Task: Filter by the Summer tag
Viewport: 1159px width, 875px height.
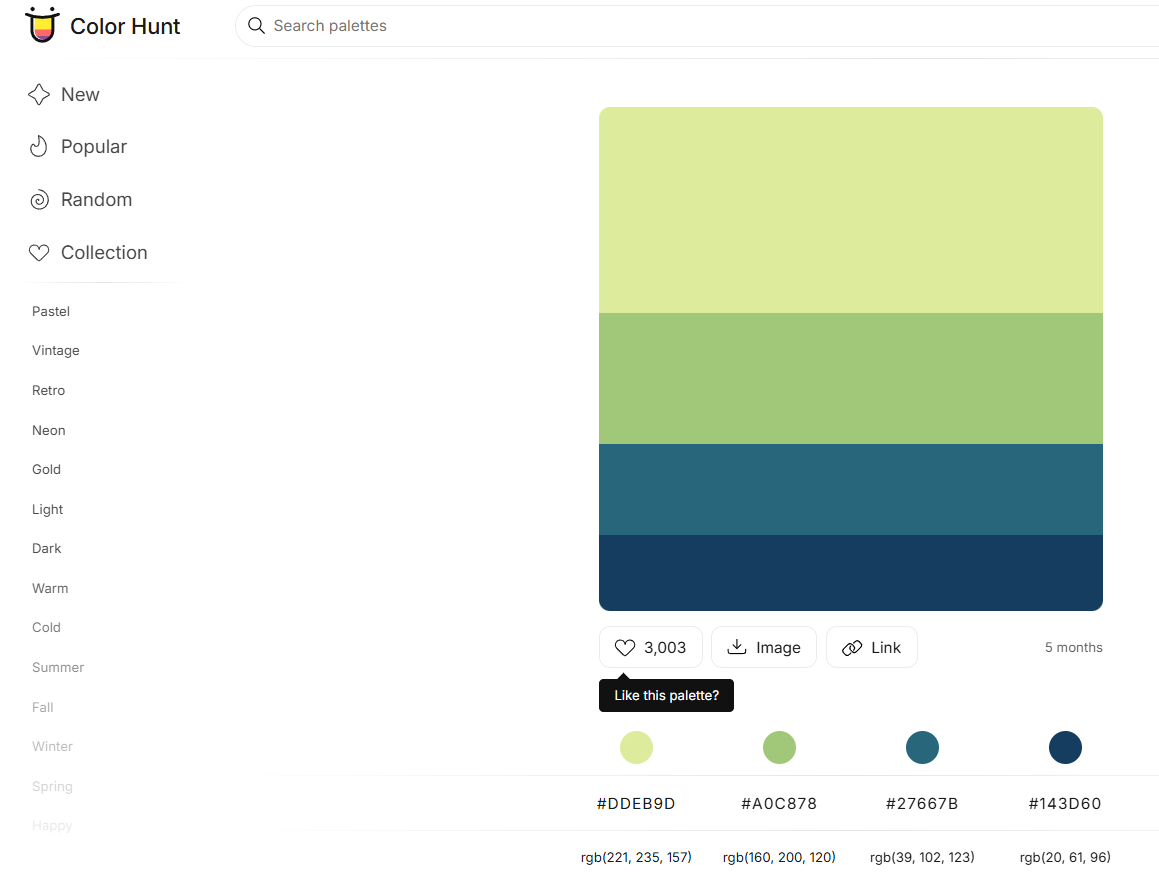Action: [x=58, y=667]
